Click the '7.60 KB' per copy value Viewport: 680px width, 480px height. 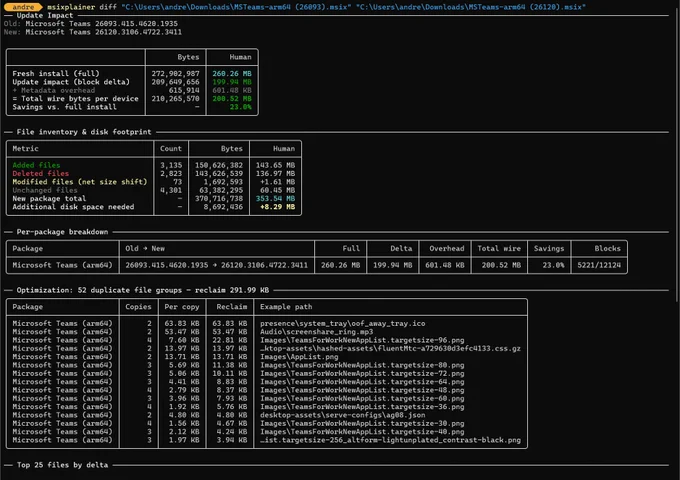[184, 340]
